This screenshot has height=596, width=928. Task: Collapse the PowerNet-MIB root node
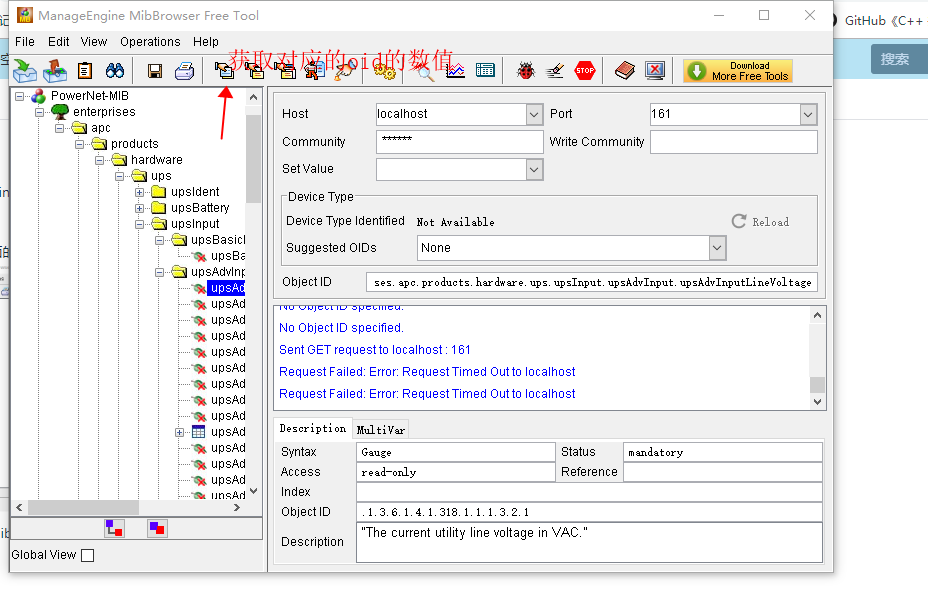coord(20,96)
